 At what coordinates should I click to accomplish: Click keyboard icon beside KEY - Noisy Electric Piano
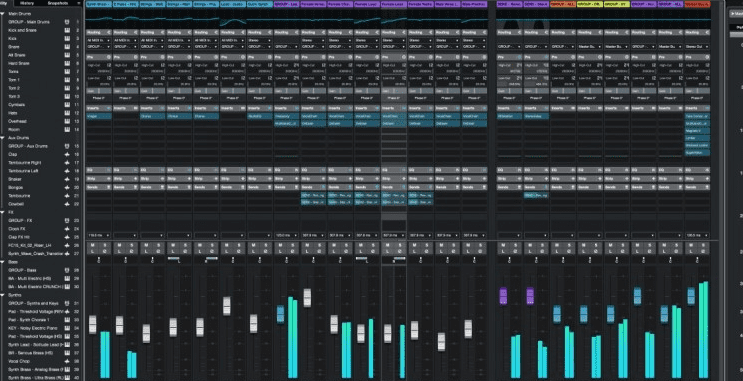[x=67, y=328]
